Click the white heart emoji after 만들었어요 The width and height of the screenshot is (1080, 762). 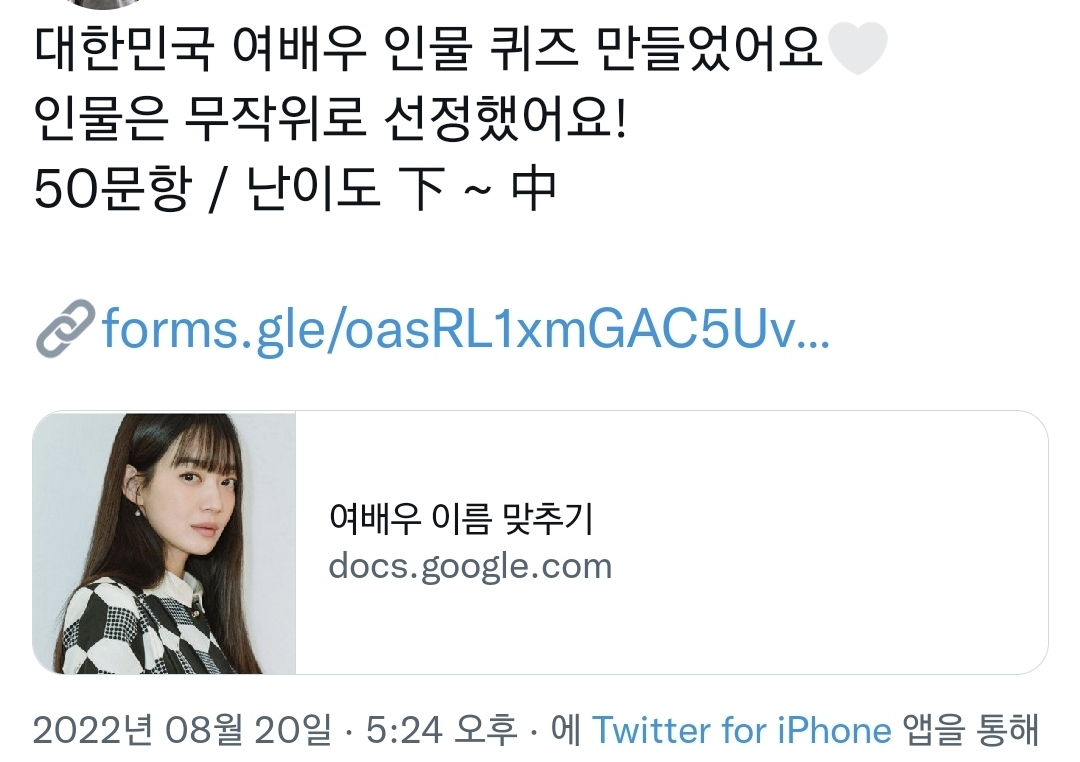click(x=856, y=47)
